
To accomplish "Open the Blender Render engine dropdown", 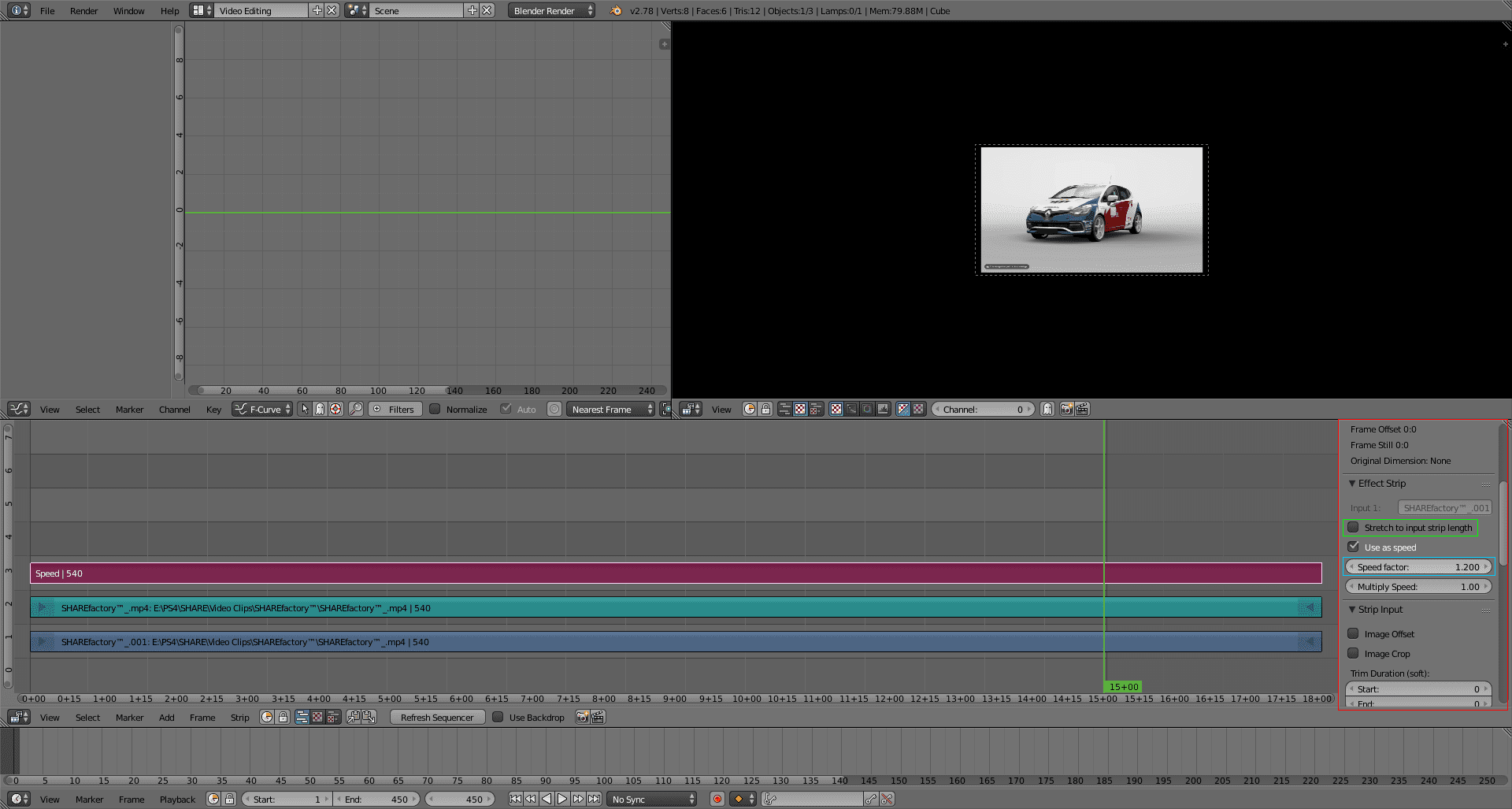I will click(x=551, y=11).
